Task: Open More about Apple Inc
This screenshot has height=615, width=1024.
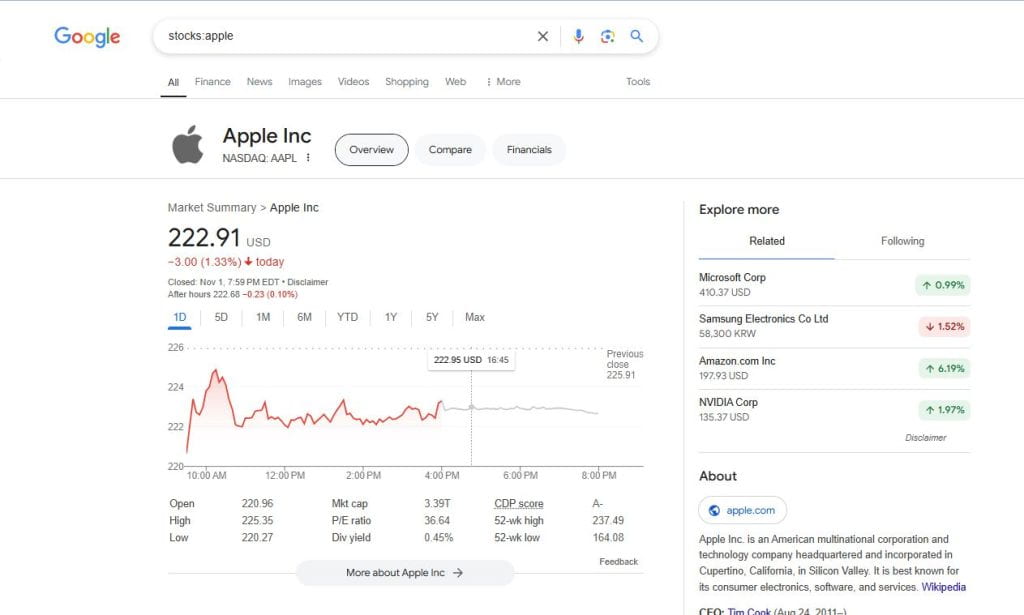Action: pos(404,573)
